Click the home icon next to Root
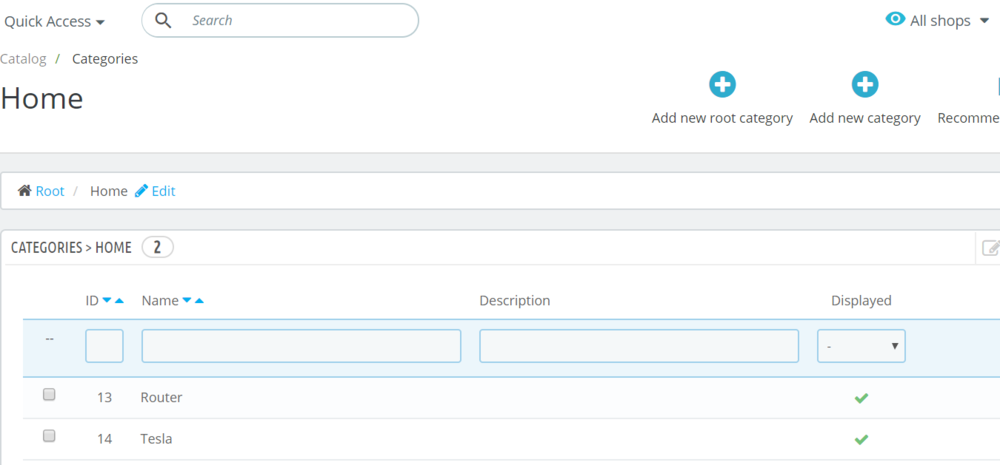Image resolution: width=1000 pixels, height=465 pixels. [x=24, y=191]
